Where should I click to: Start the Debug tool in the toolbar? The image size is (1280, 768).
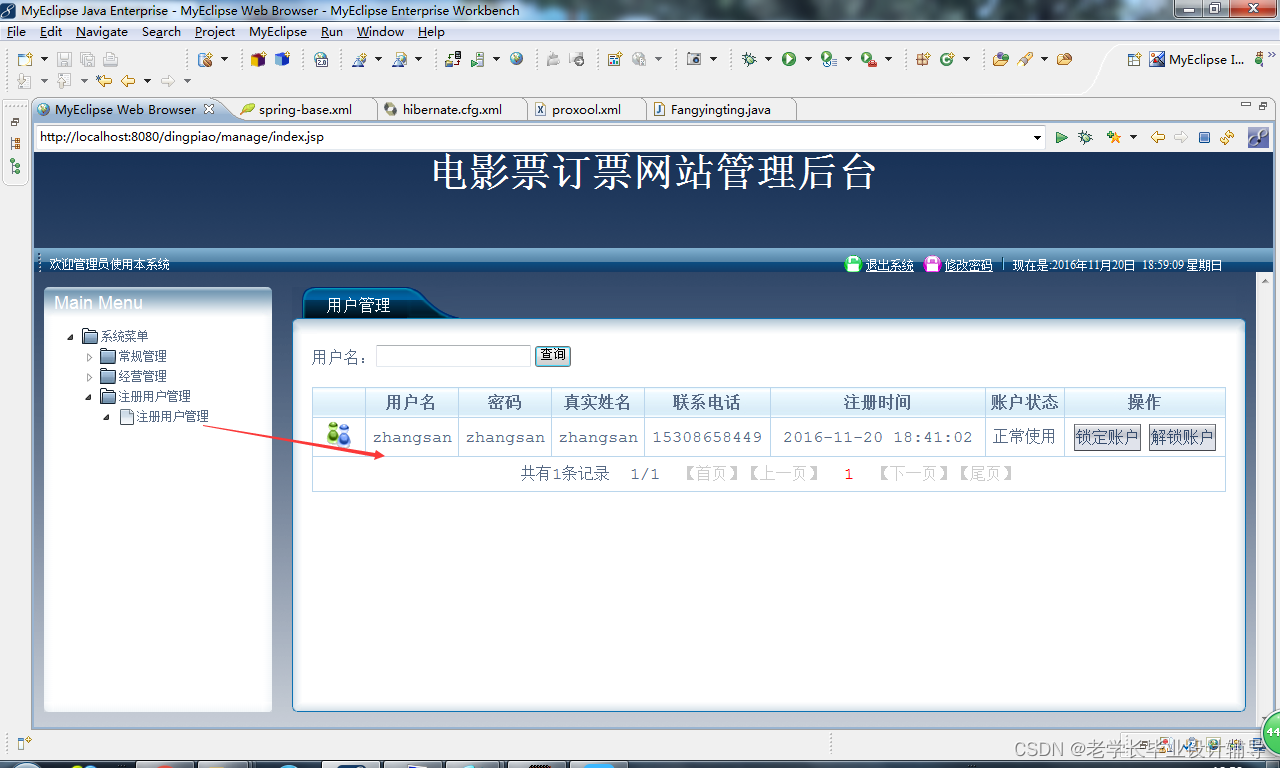[750, 59]
